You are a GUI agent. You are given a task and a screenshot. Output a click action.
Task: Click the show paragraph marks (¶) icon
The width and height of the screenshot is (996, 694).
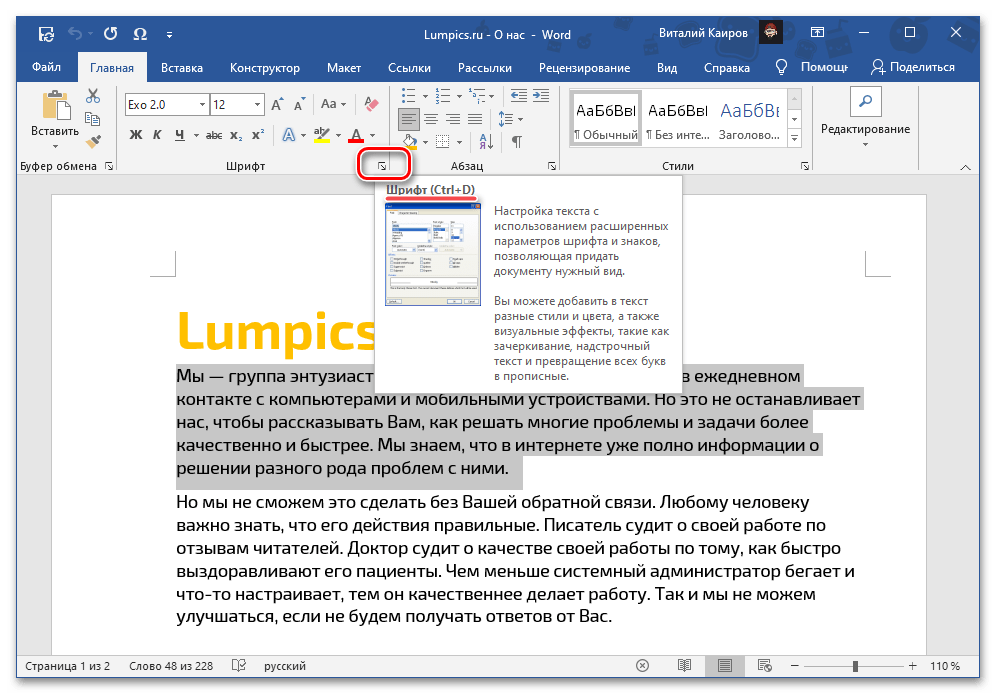click(x=517, y=142)
